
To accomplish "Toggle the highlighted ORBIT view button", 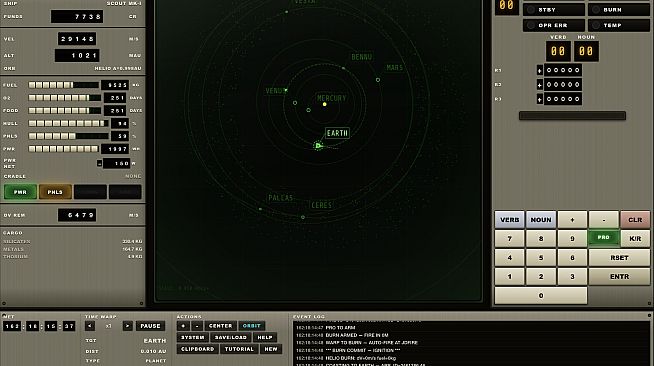I will pyautogui.click(x=252, y=326).
